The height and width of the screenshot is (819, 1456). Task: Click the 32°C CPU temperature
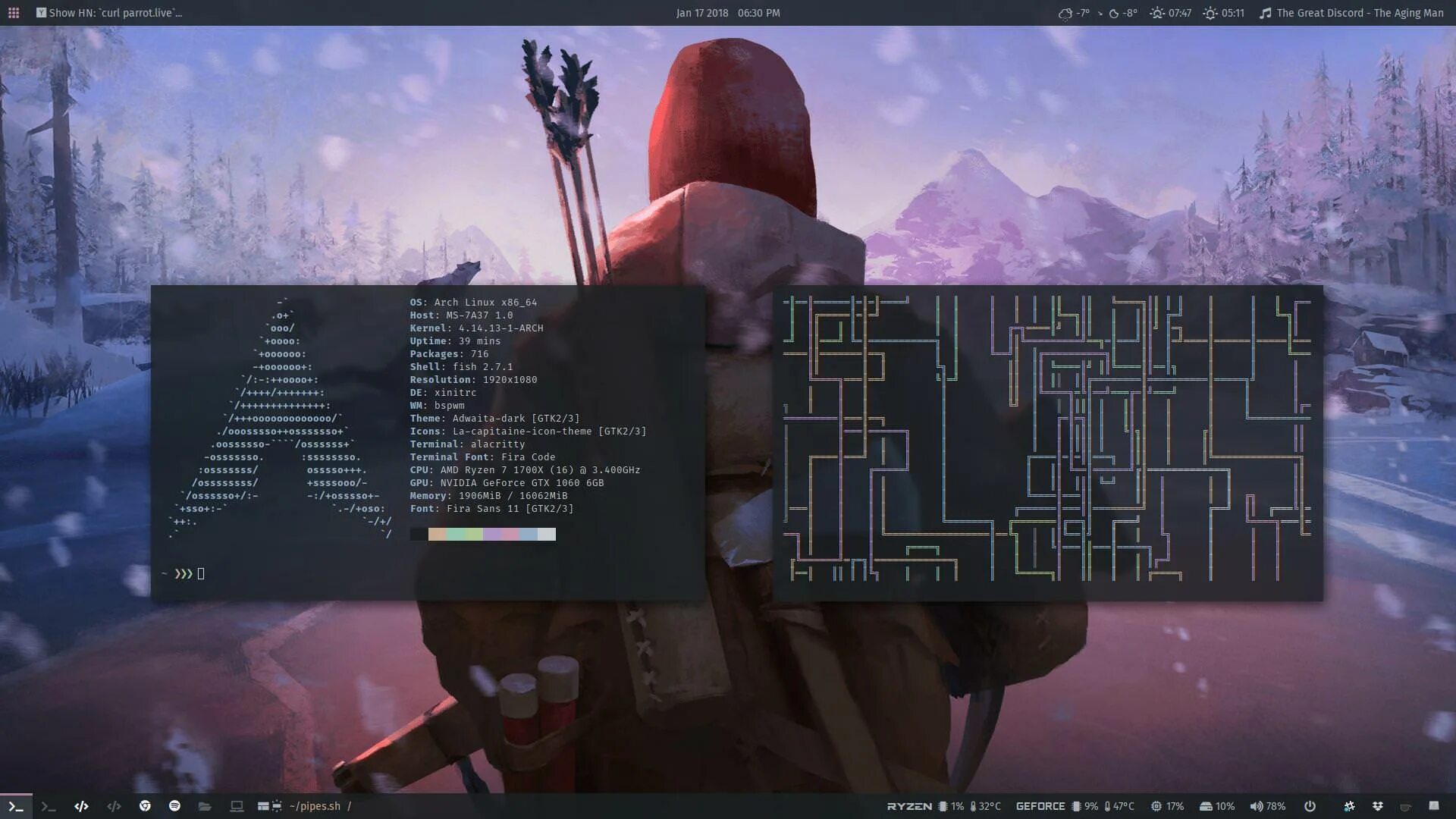pyautogui.click(x=990, y=806)
